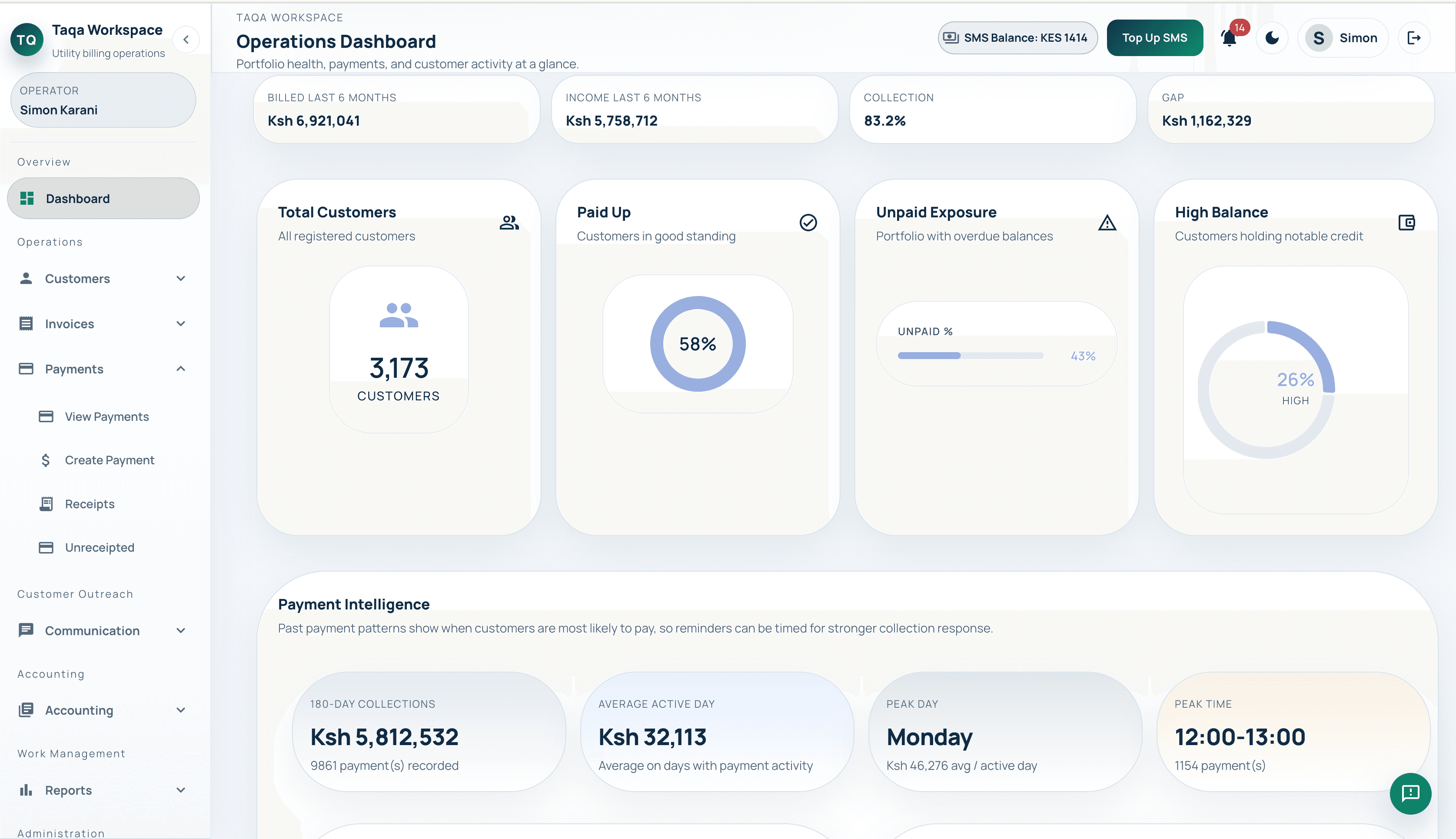This screenshot has height=839, width=1456.
Task: Click the SMS balance banknote icon
Action: coord(951,38)
